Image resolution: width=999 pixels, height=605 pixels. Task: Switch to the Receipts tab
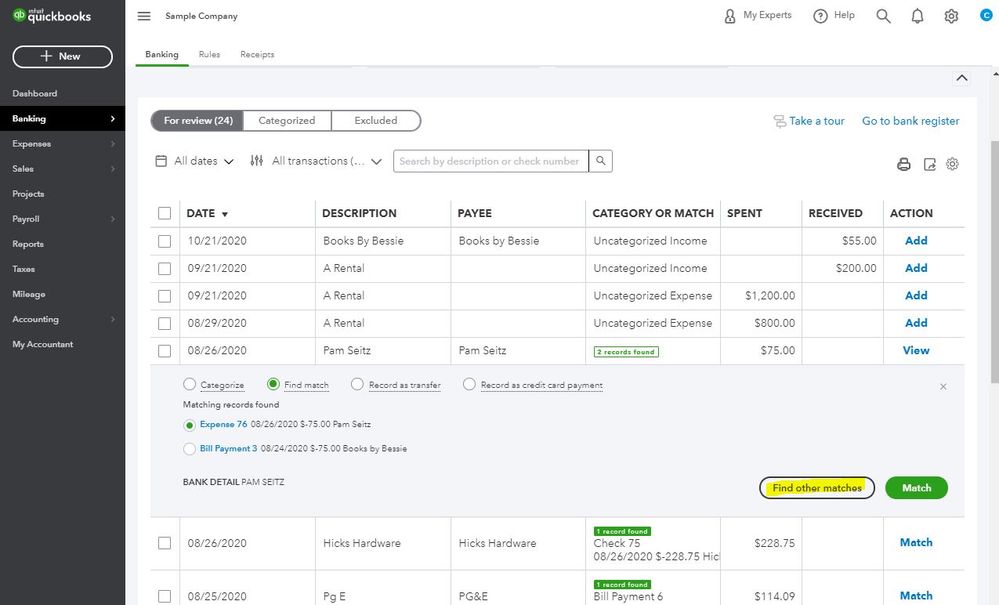pos(257,54)
